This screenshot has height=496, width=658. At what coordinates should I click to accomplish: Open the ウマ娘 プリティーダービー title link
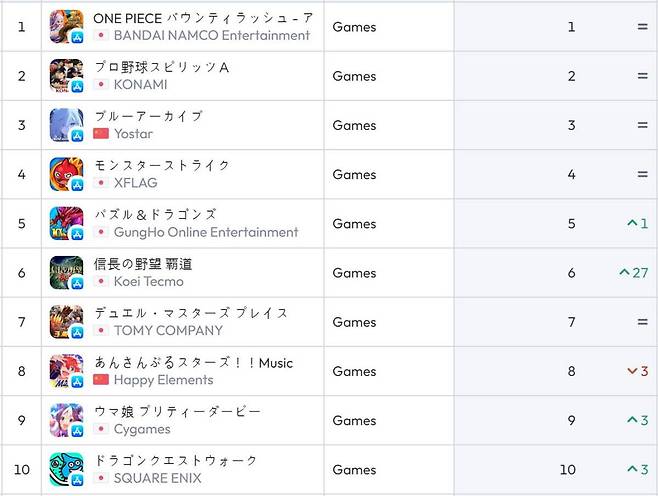176,411
